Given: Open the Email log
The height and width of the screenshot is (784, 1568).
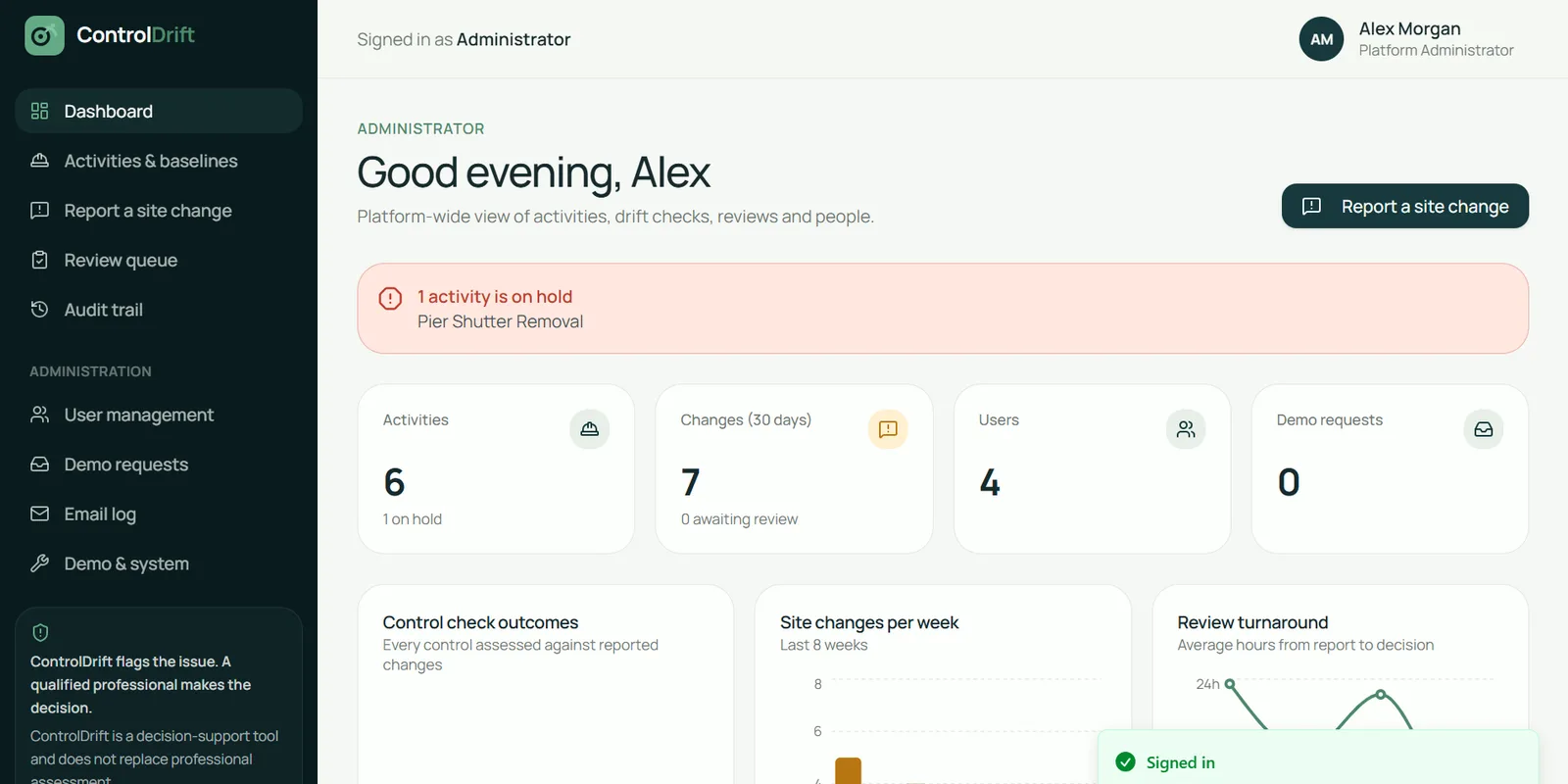Looking at the screenshot, I should pos(159,514).
